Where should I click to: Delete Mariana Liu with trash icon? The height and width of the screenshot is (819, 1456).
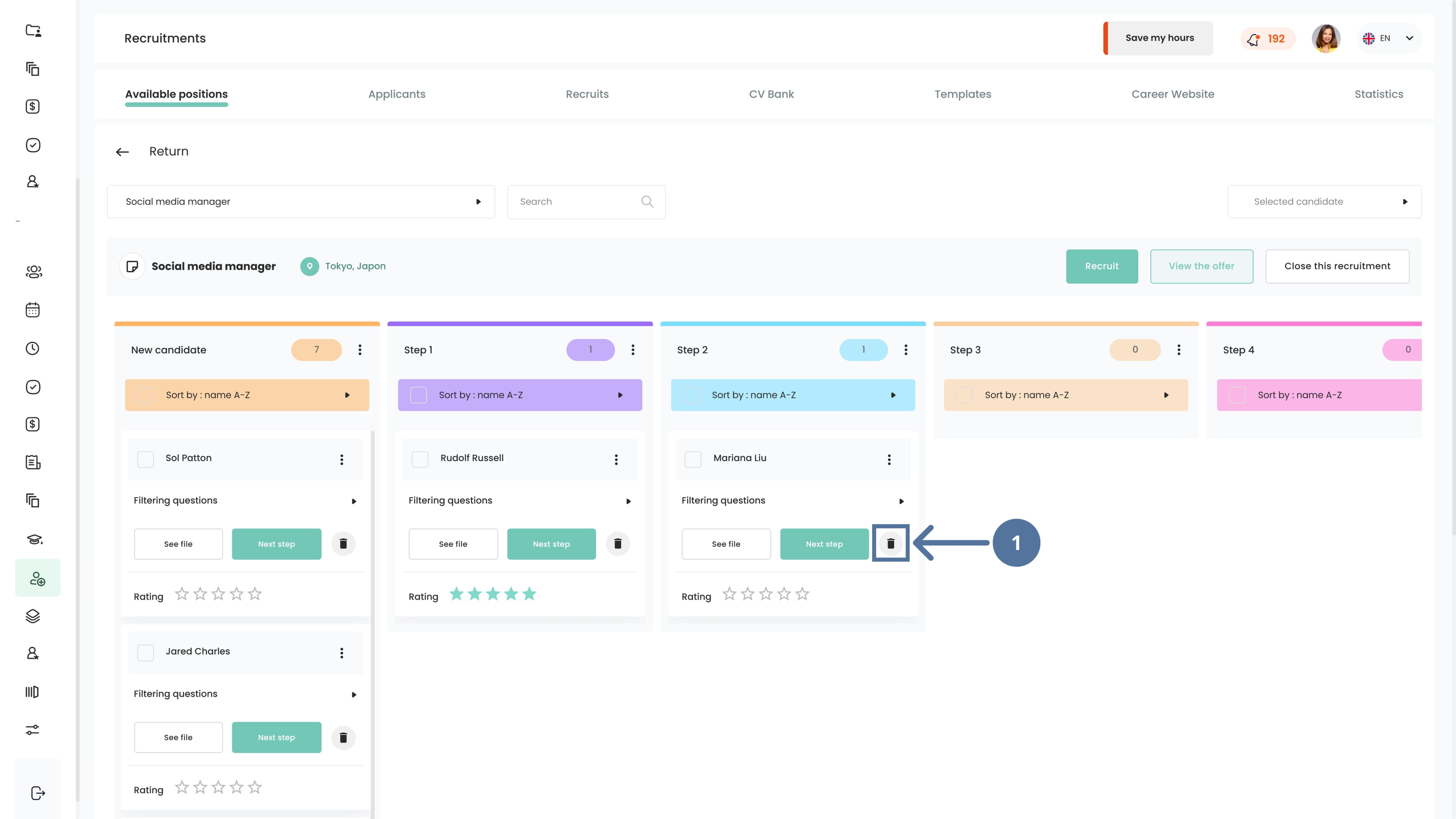pos(891,544)
